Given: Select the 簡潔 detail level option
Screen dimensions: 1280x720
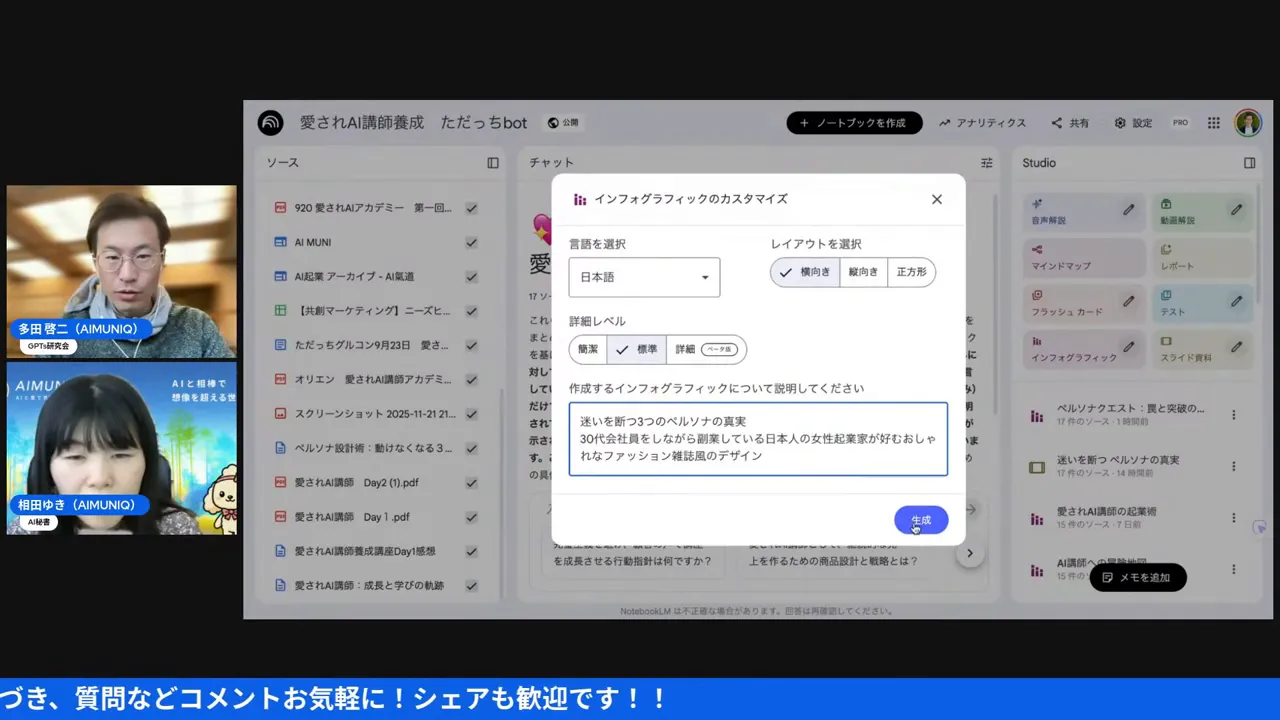Looking at the screenshot, I should click(587, 348).
